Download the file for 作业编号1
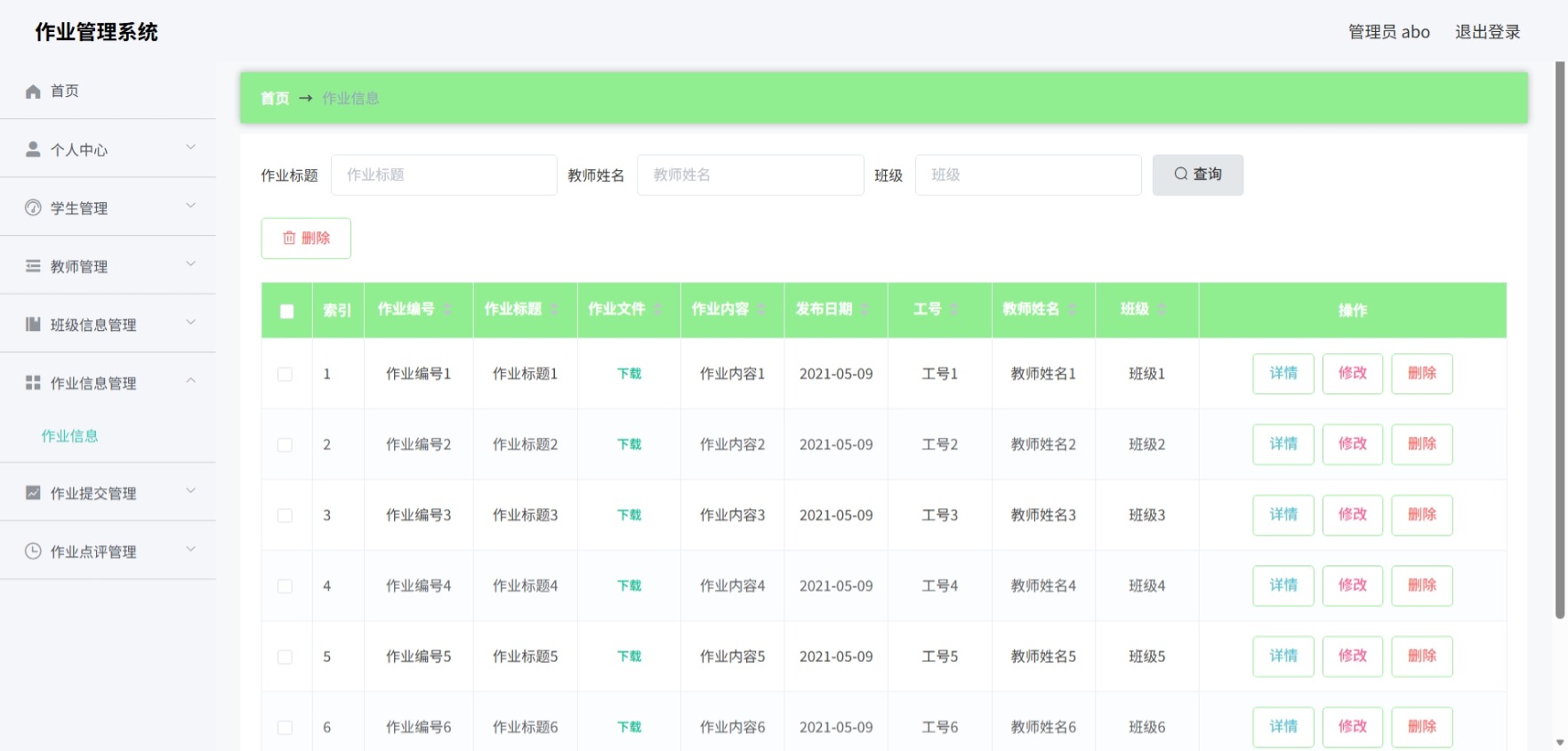The width and height of the screenshot is (1568, 751). pos(629,374)
